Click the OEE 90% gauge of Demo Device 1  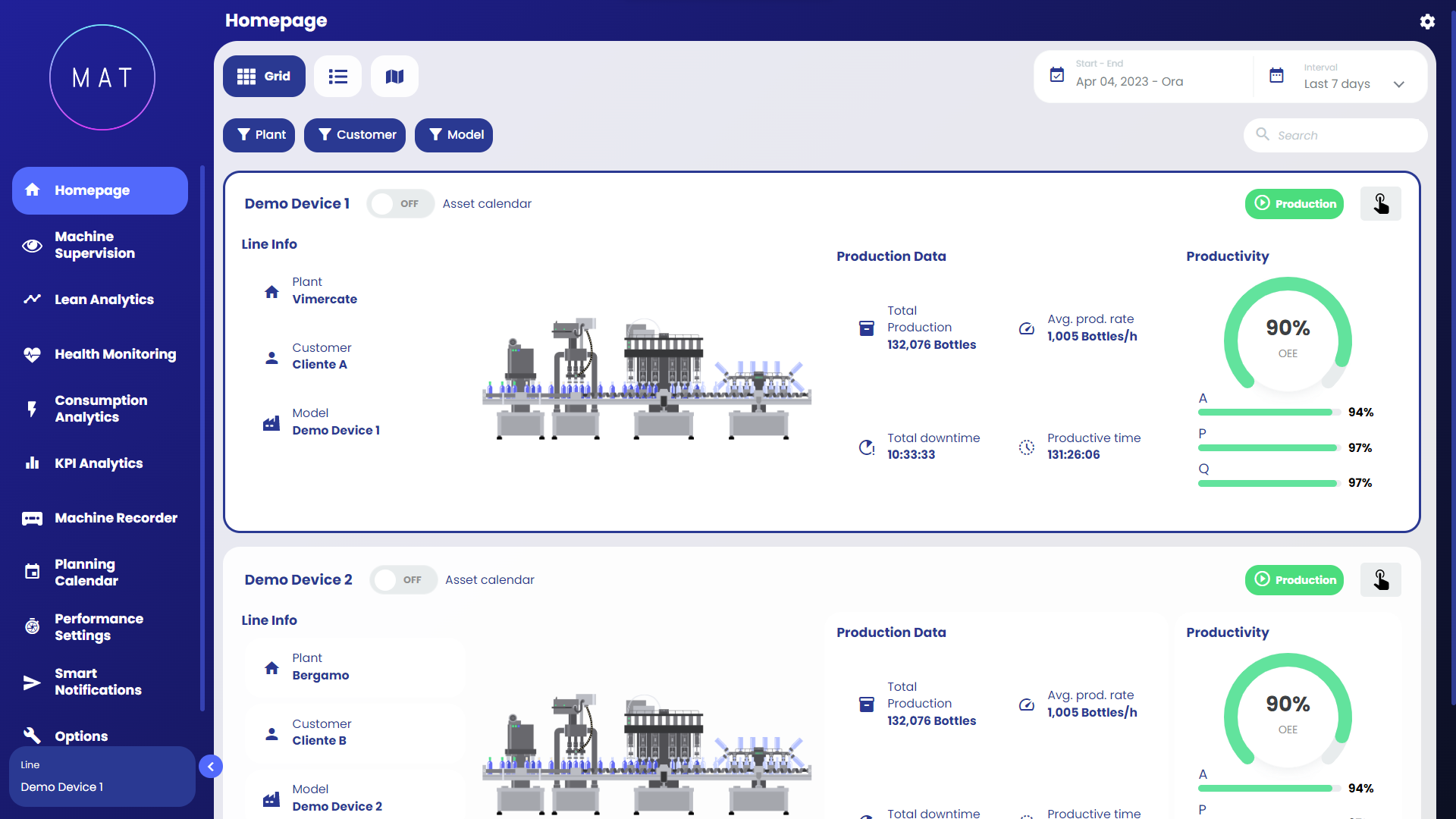point(1287,335)
